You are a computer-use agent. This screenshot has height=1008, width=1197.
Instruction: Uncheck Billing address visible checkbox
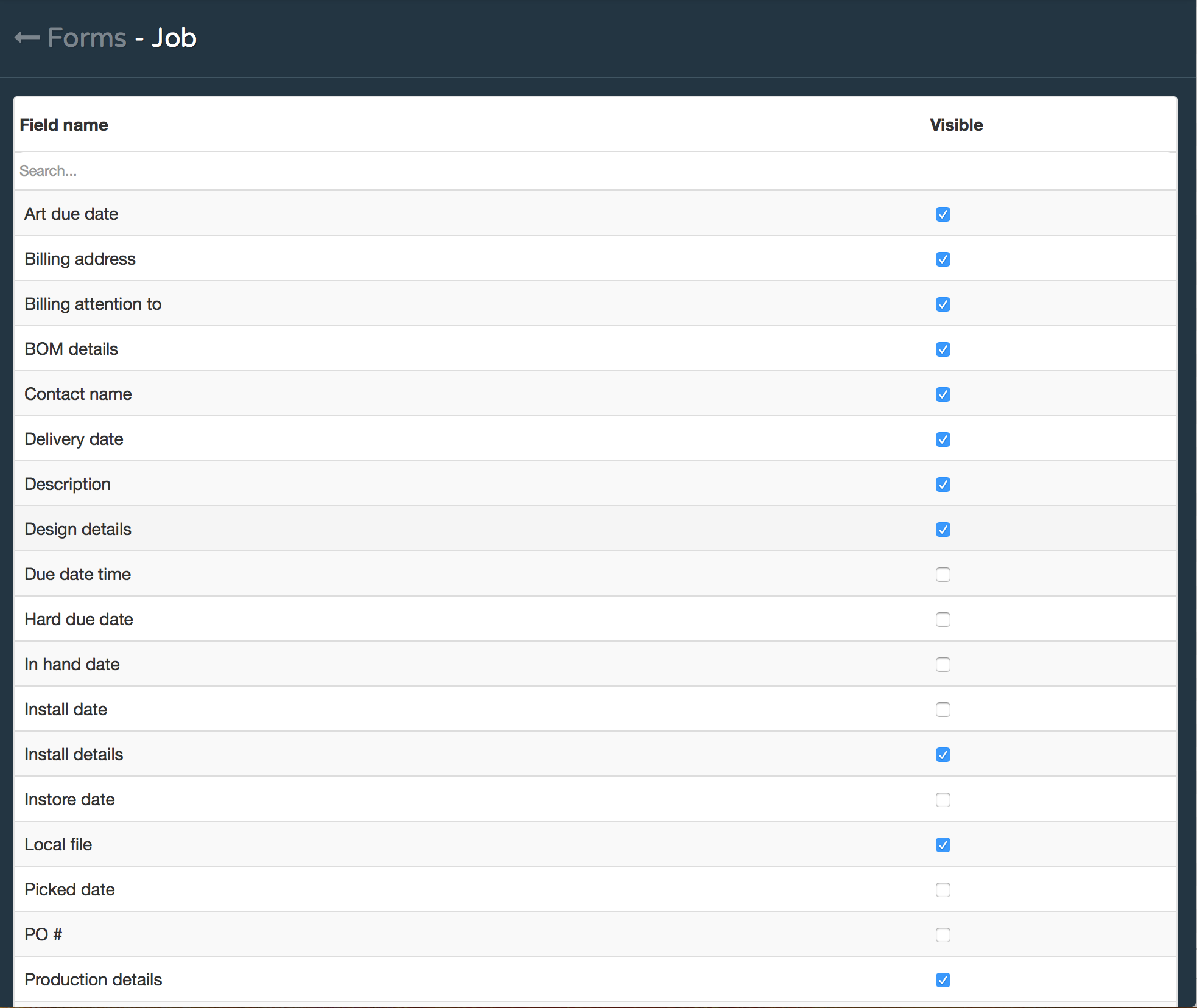943,259
